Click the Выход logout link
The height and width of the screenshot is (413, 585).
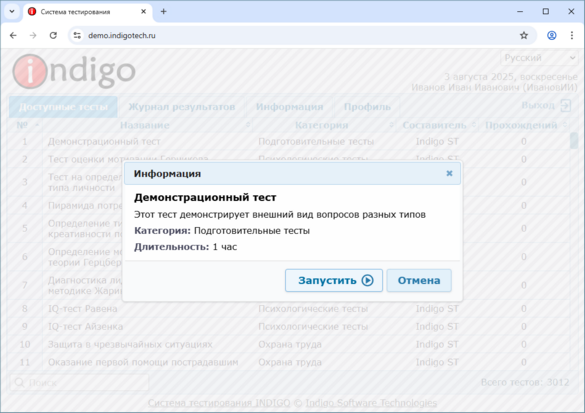(538, 106)
